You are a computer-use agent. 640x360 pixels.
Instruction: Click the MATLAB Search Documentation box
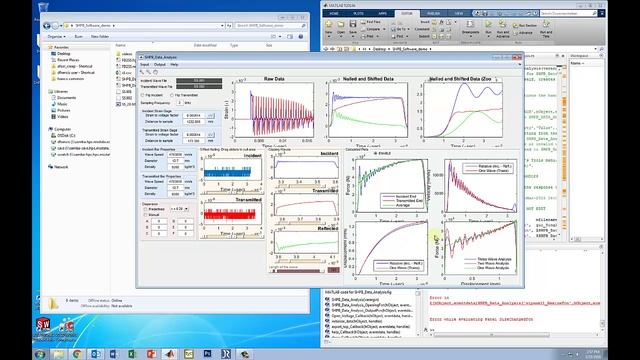point(569,13)
